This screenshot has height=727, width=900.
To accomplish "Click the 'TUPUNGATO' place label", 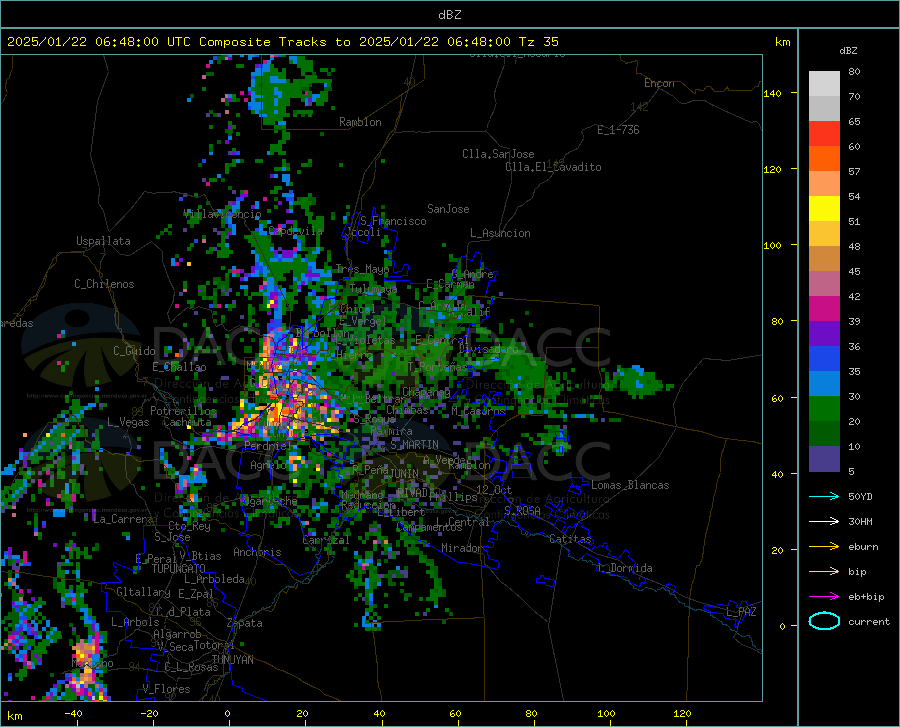I will point(179,569).
